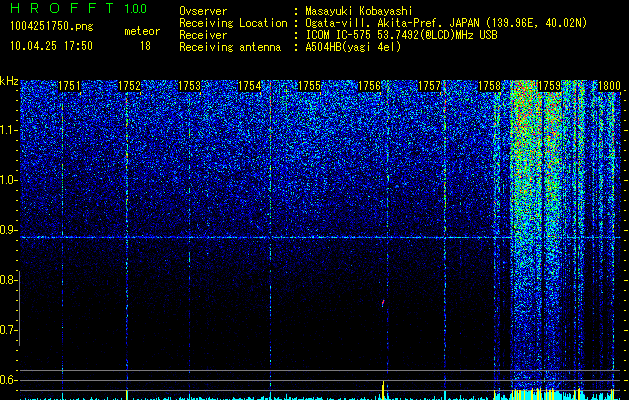Click the 1753 time marker label
Screen dimensions: 629x400
click(189, 86)
